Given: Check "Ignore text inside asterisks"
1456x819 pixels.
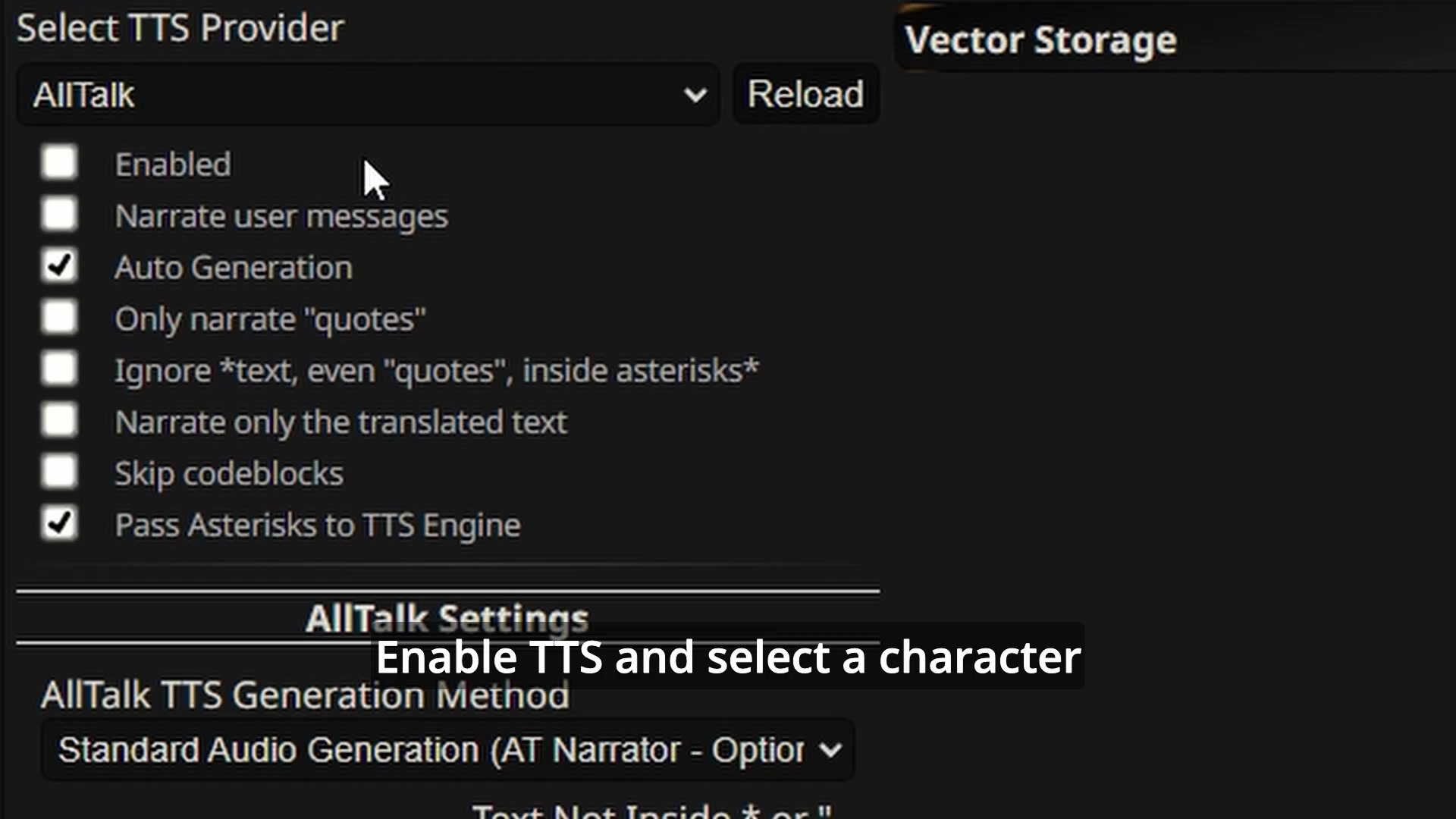Looking at the screenshot, I should click(59, 369).
